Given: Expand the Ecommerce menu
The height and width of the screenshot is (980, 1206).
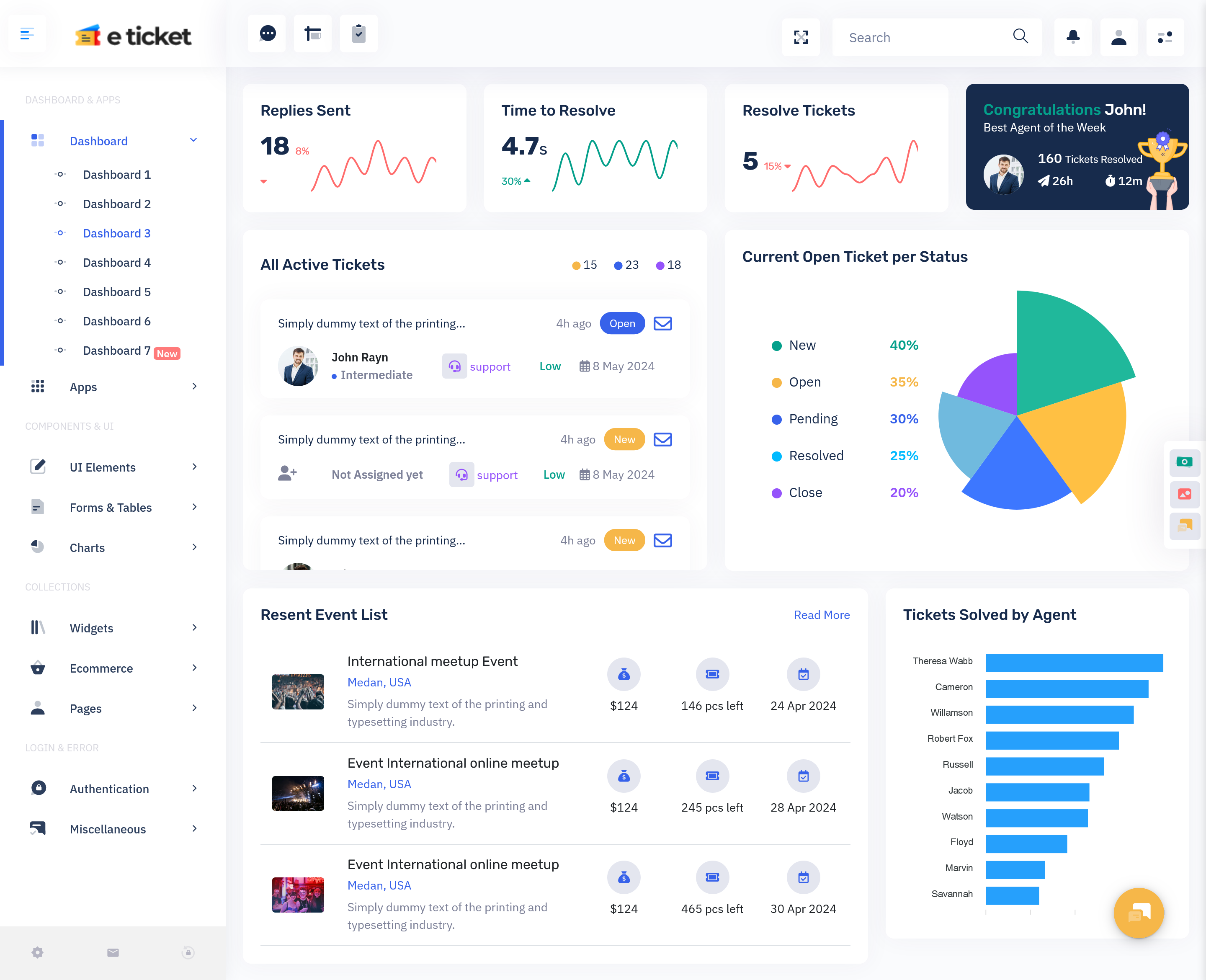Looking at the screenshot, I should 113,668.
